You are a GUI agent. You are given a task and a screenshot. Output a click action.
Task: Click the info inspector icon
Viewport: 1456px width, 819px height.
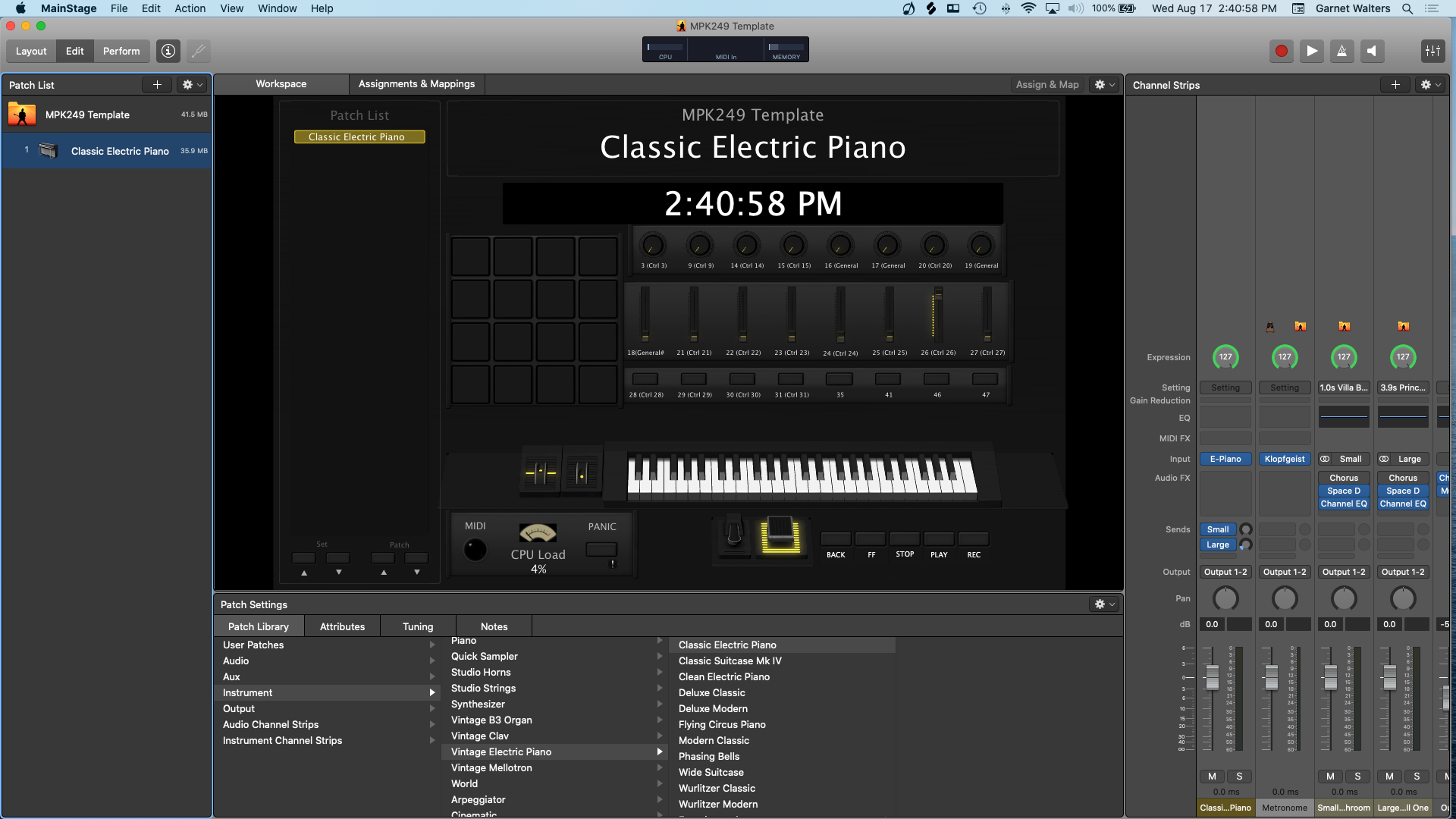coord(168,52)
